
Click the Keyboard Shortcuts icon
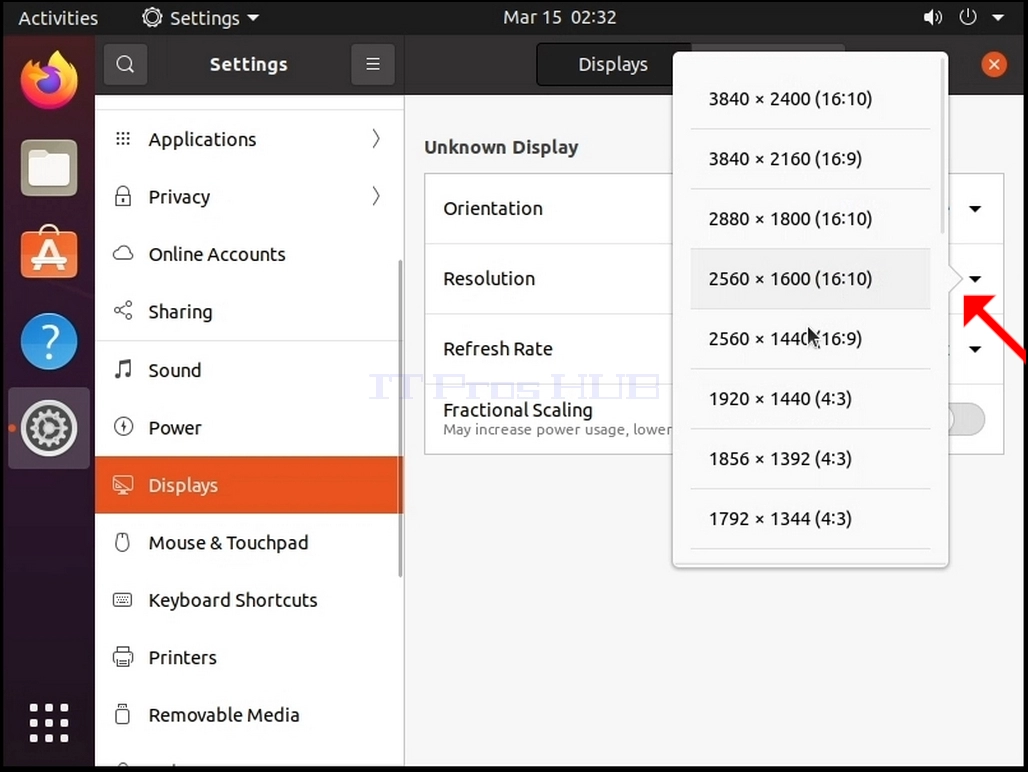[x=123, y=600]
